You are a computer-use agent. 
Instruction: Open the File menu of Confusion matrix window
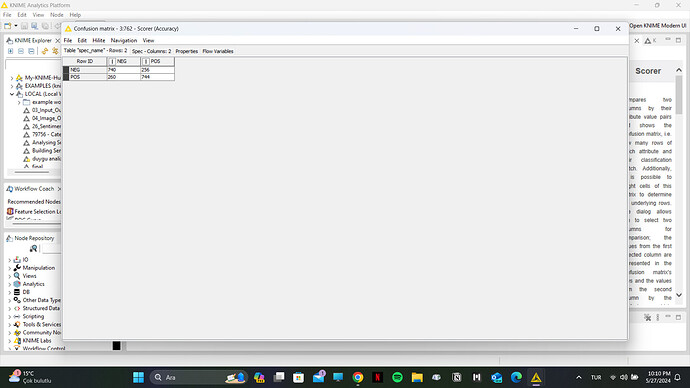(68, 40)
